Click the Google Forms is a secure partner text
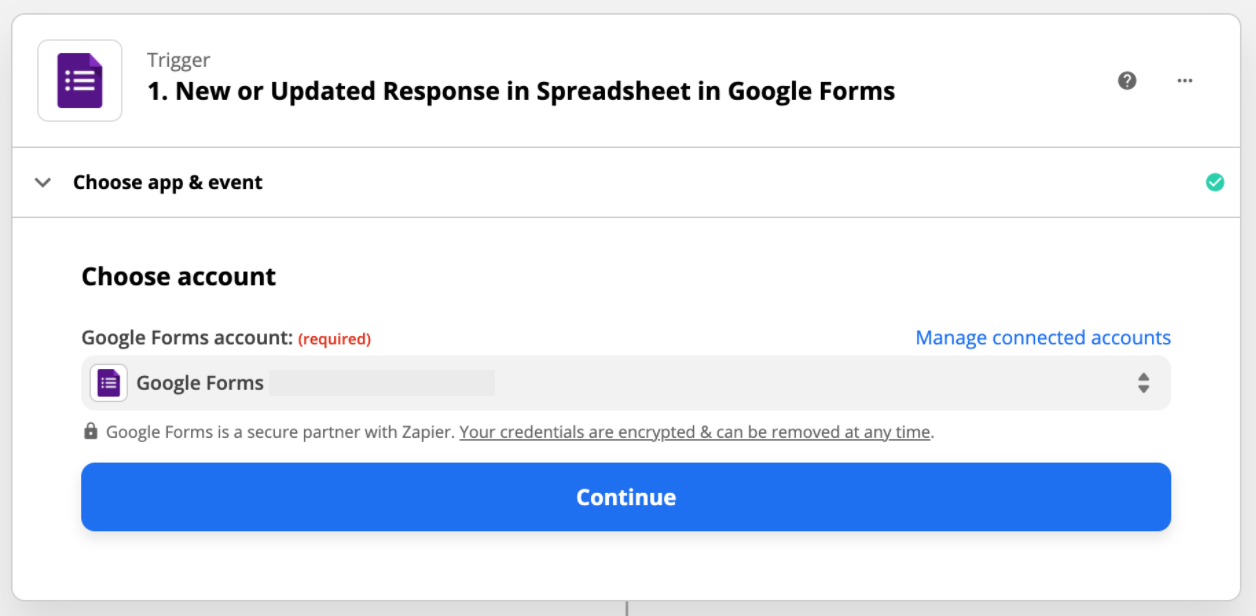 click(281, 432)
